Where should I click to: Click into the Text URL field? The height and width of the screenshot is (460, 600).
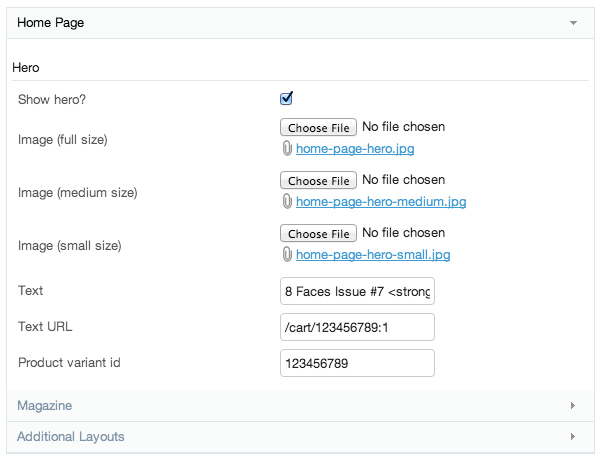tap(357, 327)
